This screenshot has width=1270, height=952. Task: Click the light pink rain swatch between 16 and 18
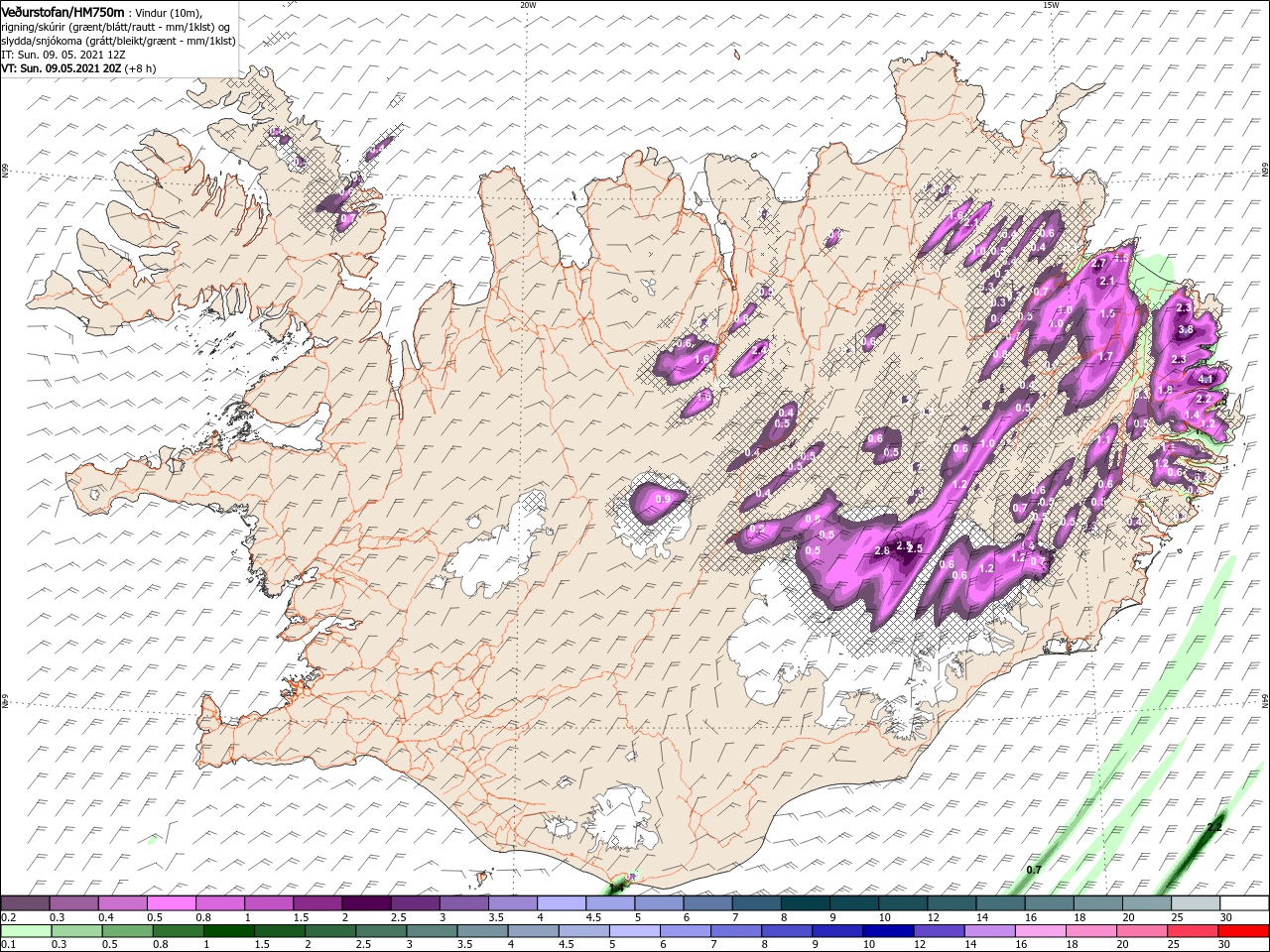click(1040, 931)
